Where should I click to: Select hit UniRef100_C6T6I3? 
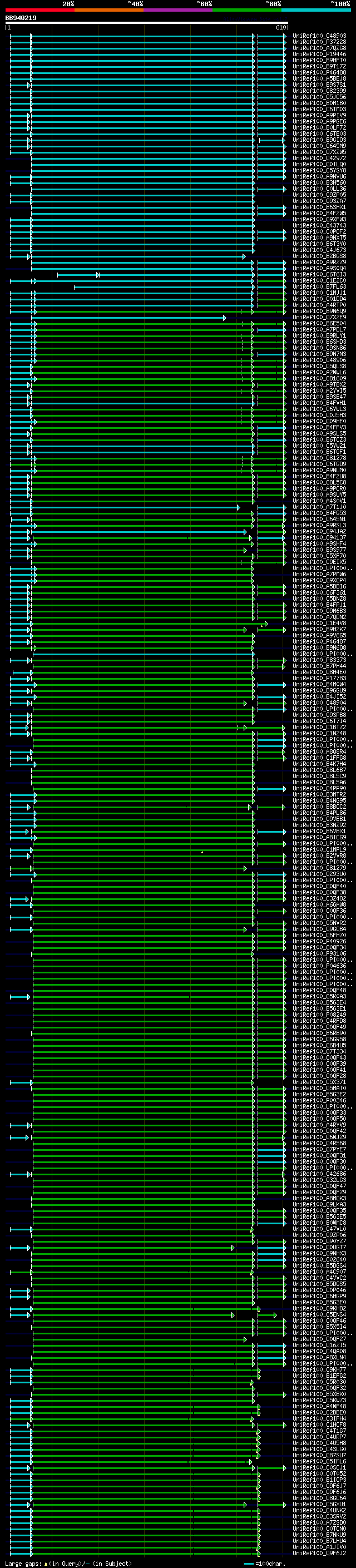pyautogui.click(x=319, y=275)
